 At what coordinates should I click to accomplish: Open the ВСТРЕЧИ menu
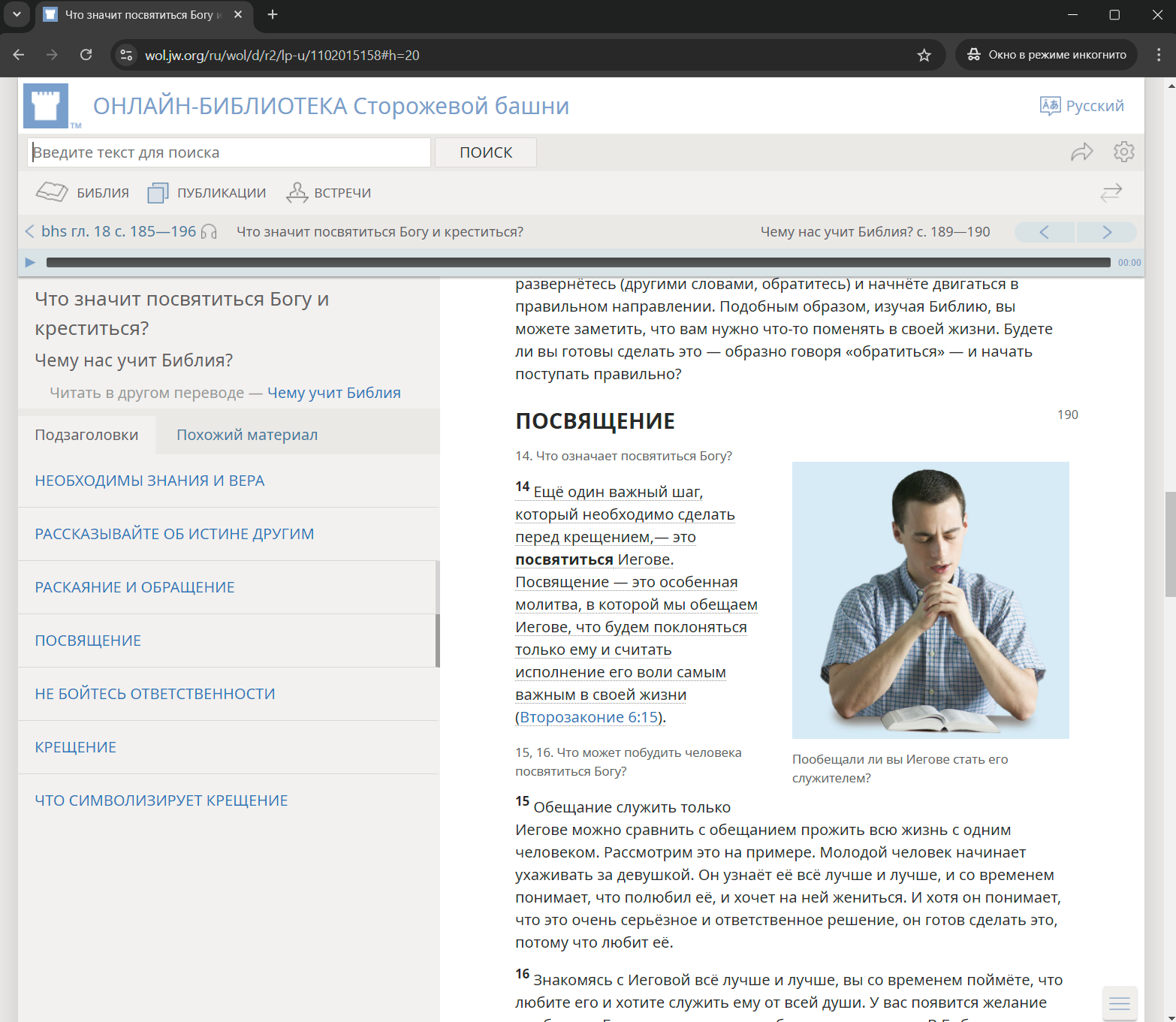coord(329,193)
